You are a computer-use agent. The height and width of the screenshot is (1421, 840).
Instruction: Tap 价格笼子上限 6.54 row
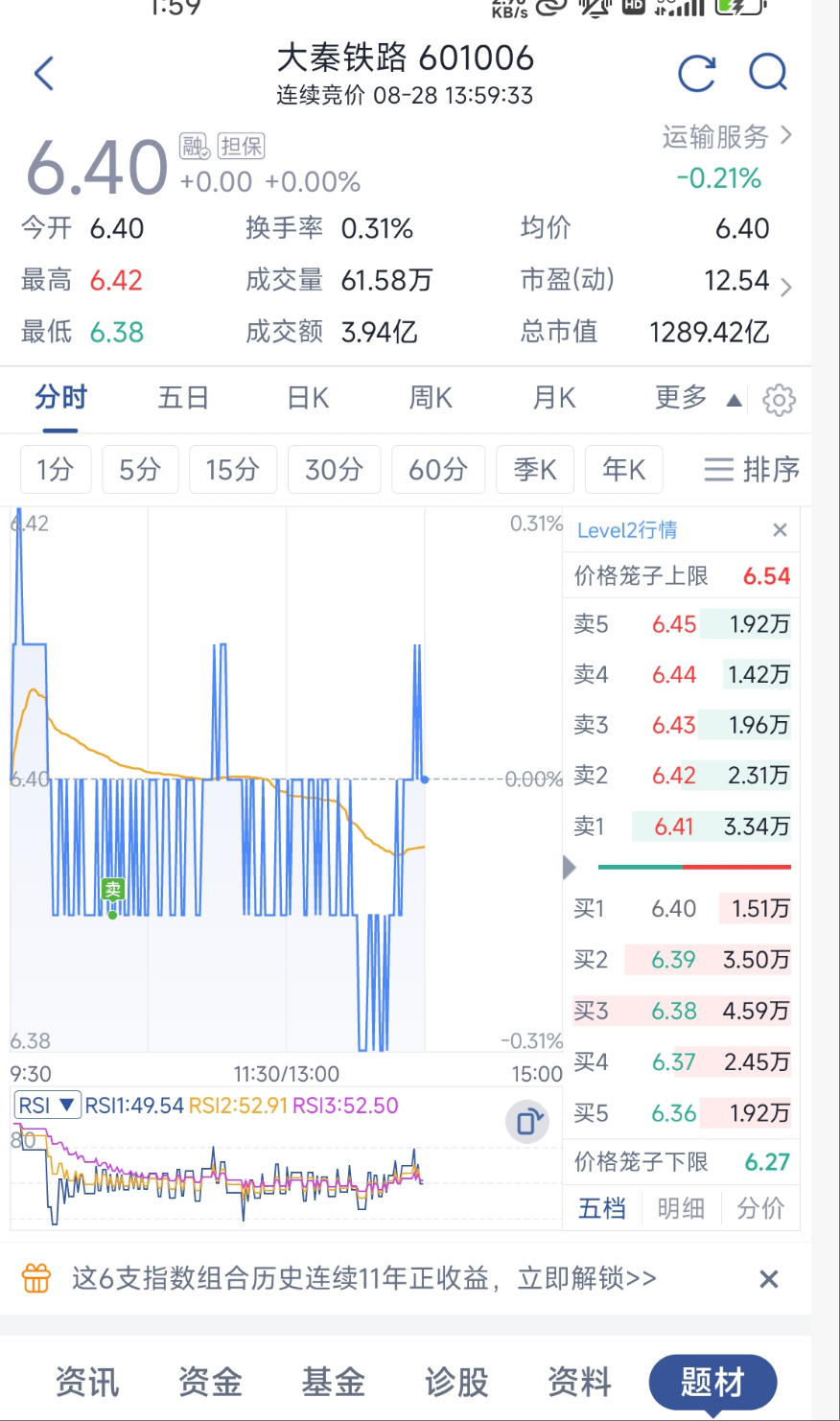click(682, 576)
